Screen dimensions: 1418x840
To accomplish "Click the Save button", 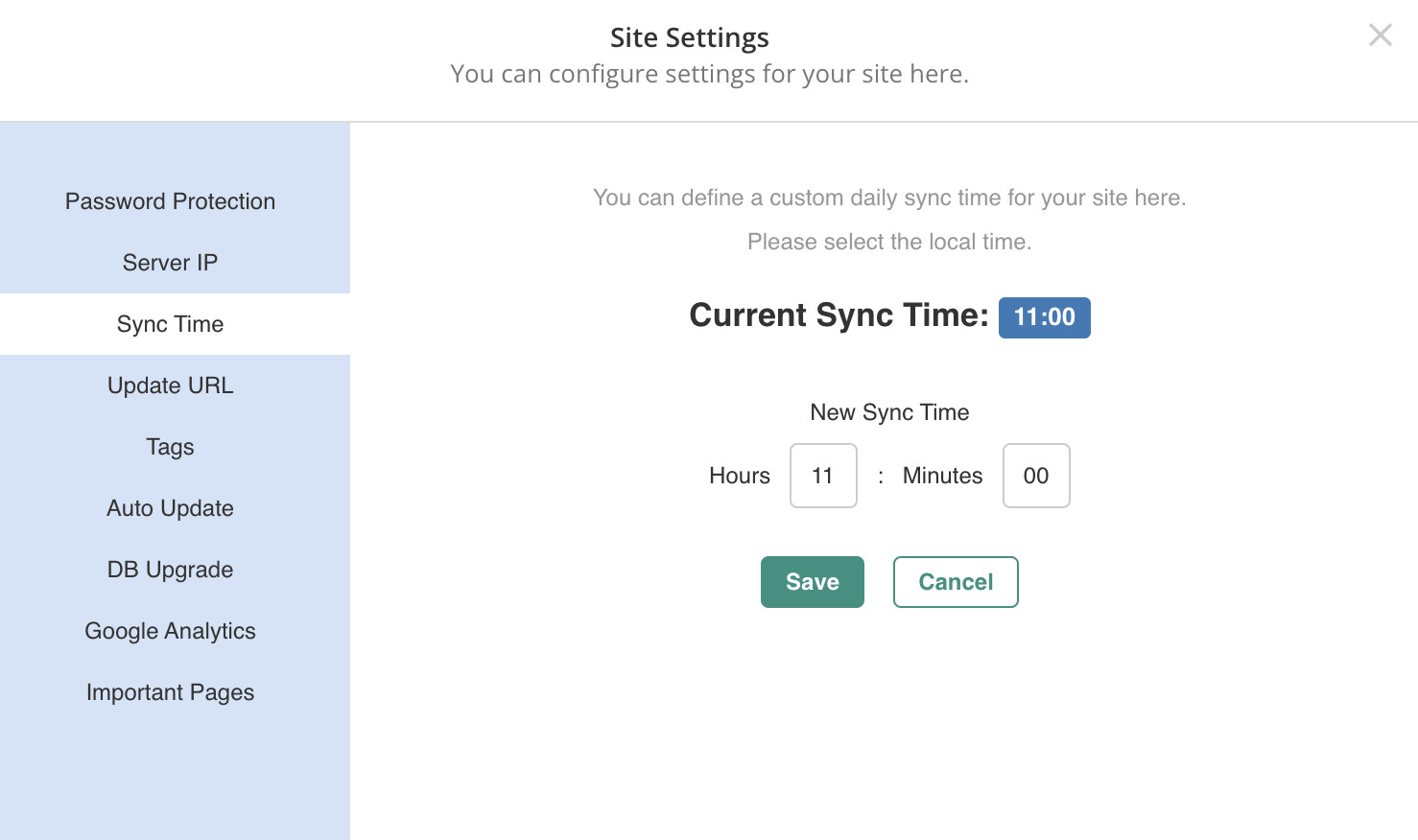I will click(812, 582).
